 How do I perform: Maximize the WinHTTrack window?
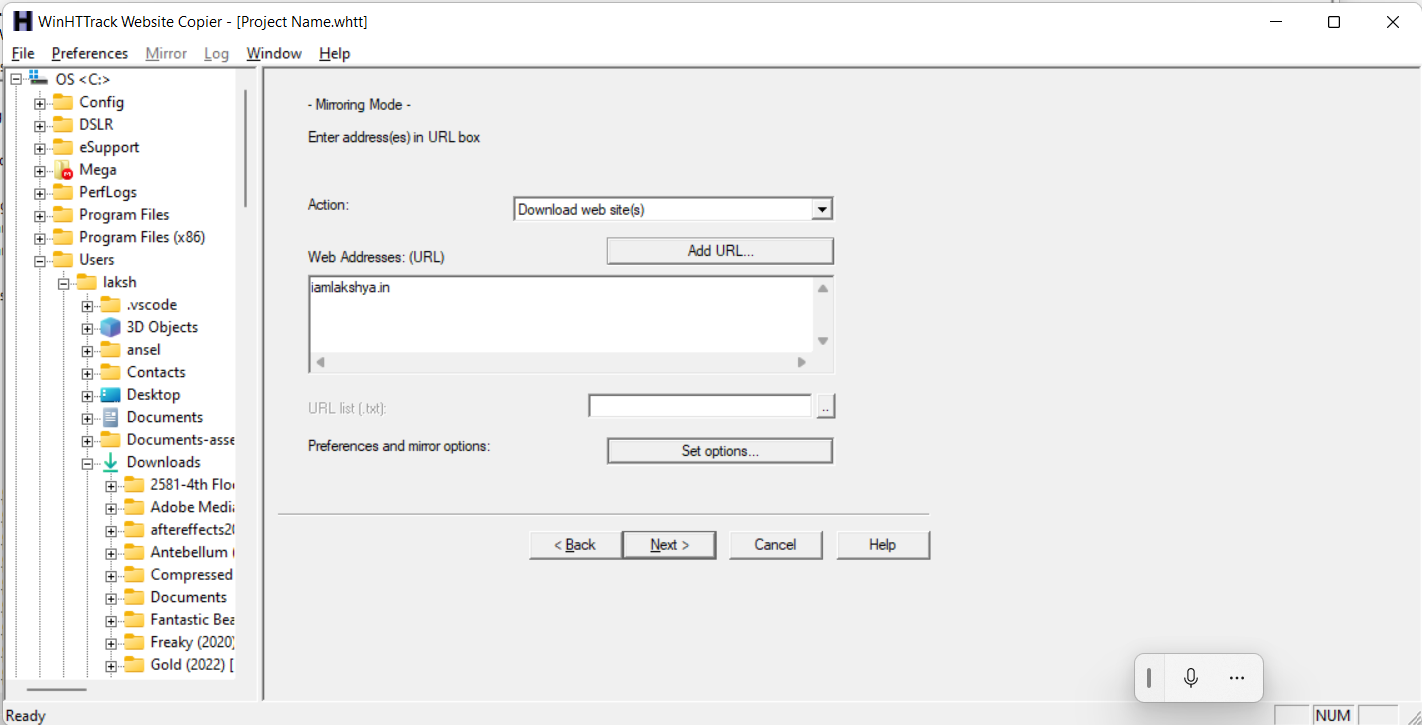click(1334, 22)
